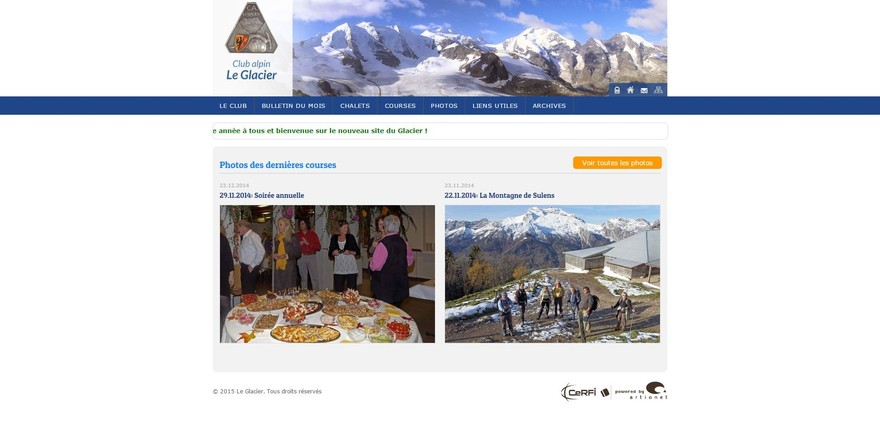Screen dimensions: 880x437
Task: Select CHALETS in the navigation bar
Action: tap(355, 105)
